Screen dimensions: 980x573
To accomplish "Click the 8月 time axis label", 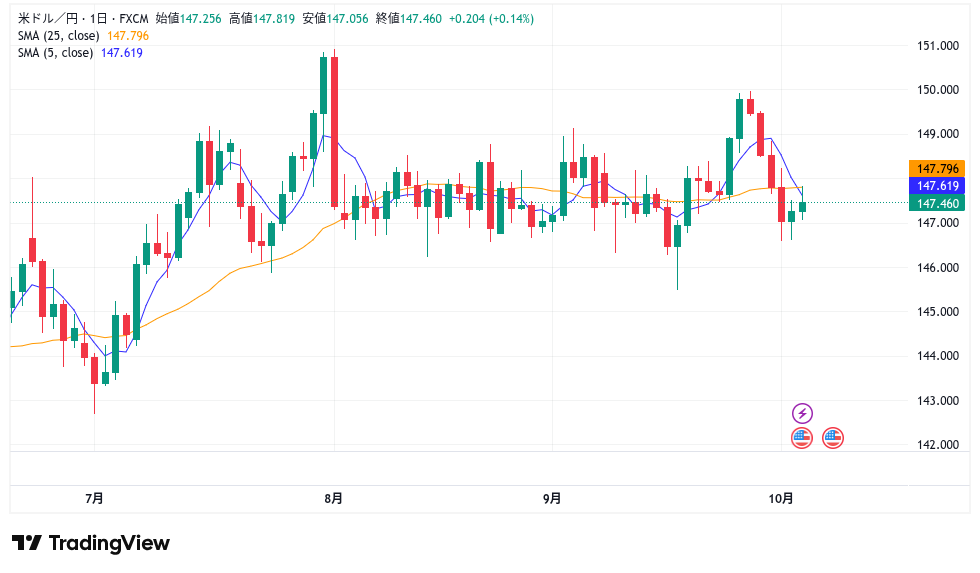I will tap(334, 498).
